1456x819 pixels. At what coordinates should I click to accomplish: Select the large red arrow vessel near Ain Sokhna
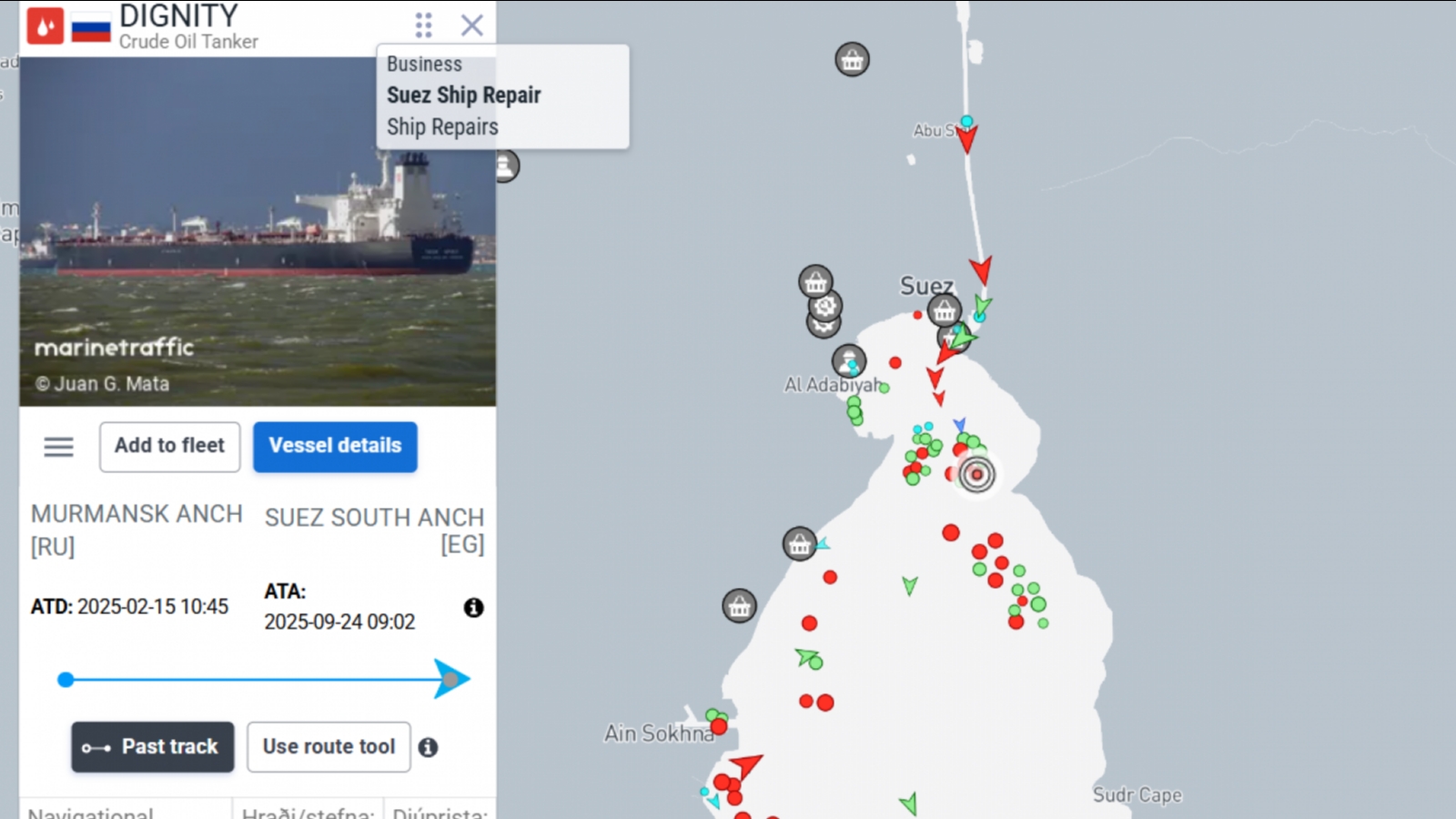(x=746, y=764)
